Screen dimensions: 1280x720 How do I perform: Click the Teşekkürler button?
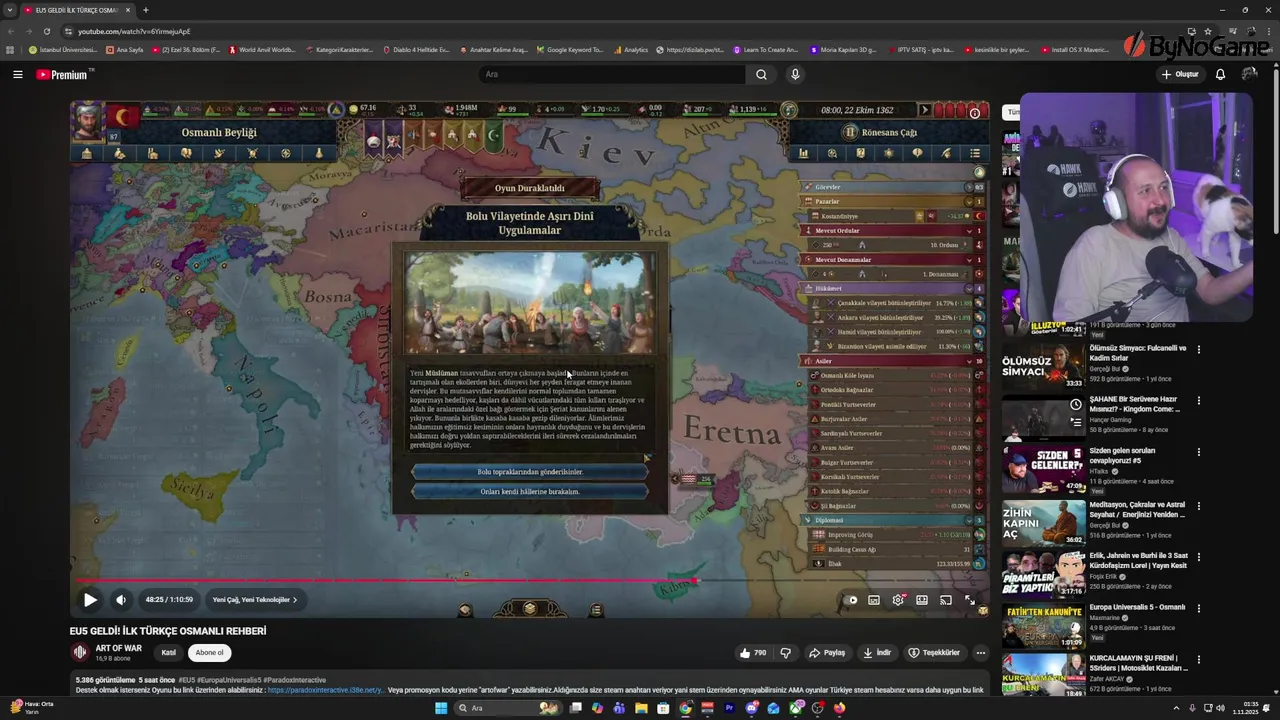coord(934,653)
